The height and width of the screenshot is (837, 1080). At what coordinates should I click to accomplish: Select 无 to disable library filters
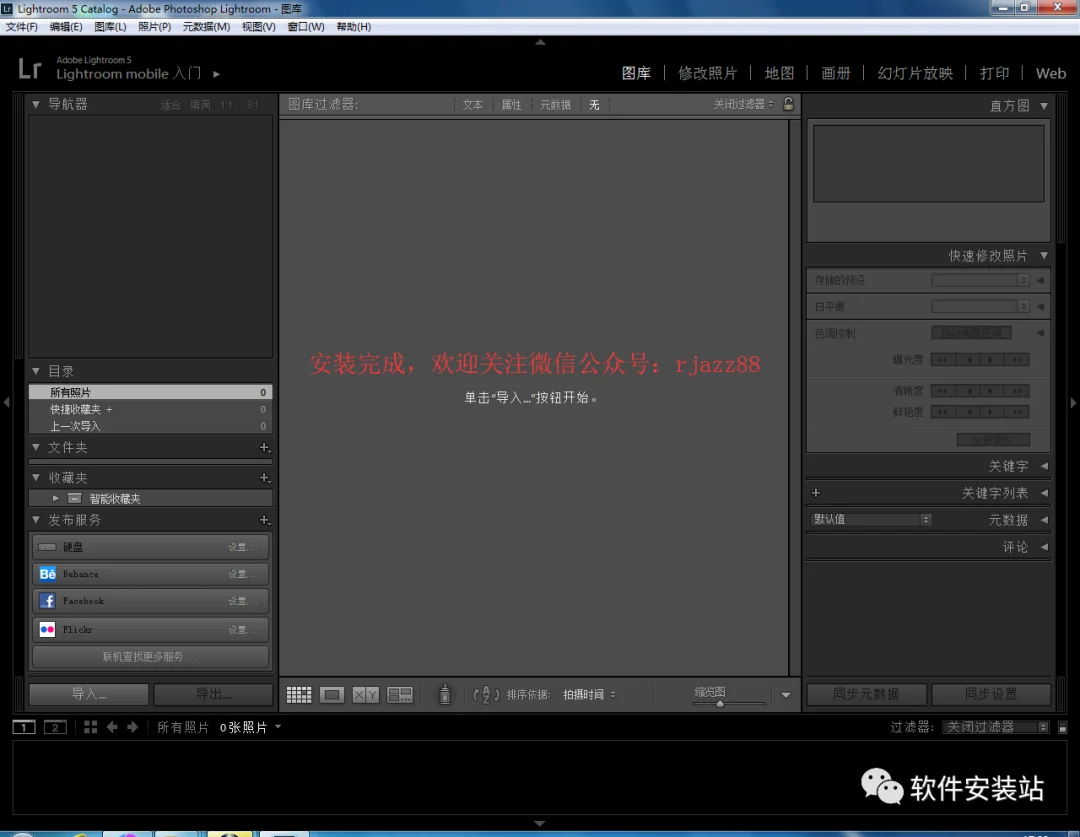tap(594, 105)
